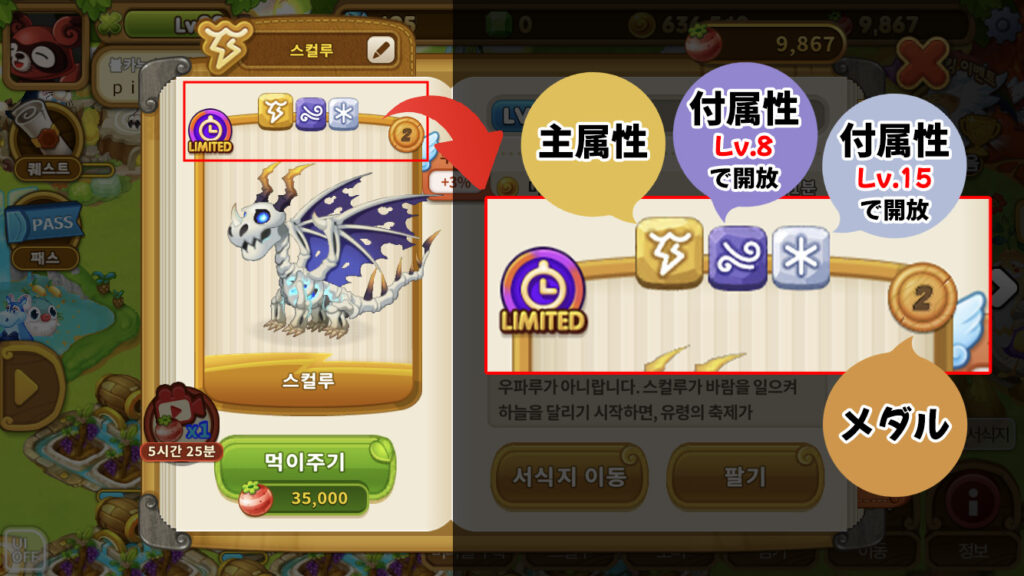The width and height of the screenshot is (1024, 576).
Task: Tap the red raccoon player avatar
Action: [x=44, y=47]
